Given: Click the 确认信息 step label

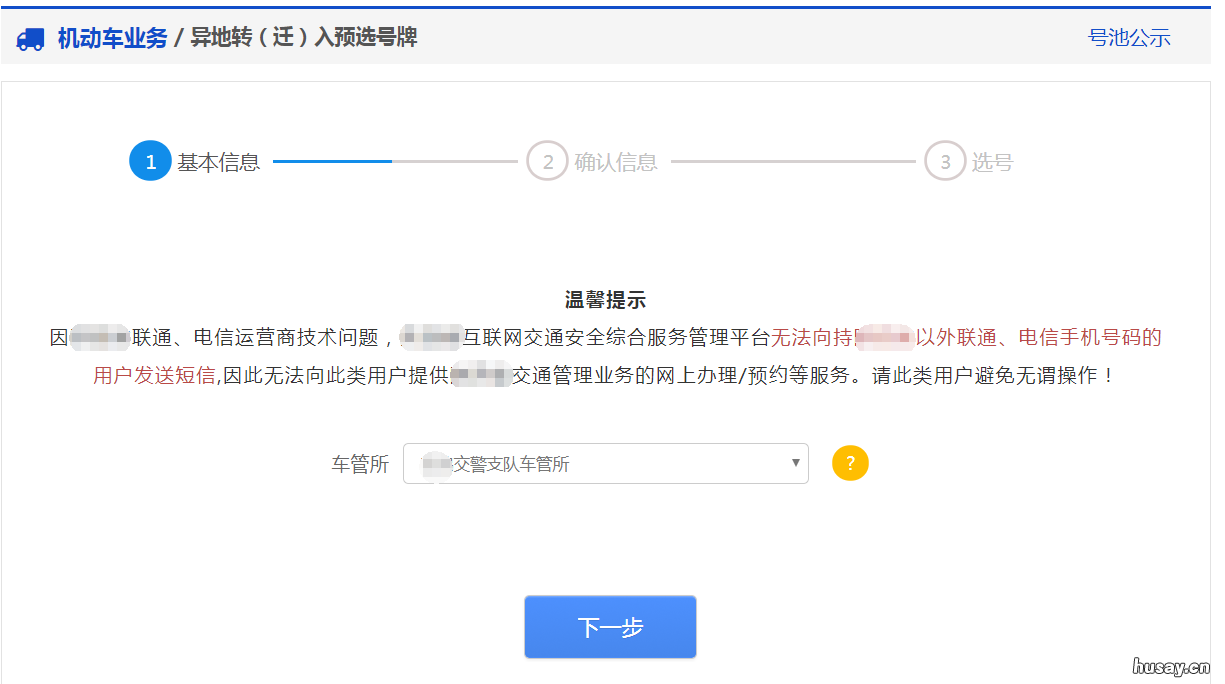Looking at the screenshot, I should click(x=618, y=160).
